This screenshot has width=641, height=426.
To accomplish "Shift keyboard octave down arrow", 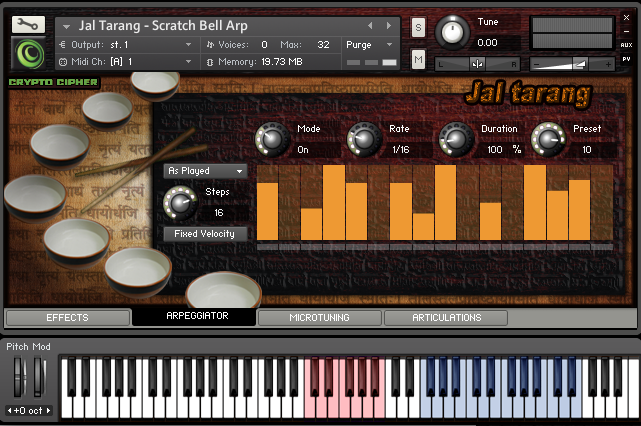I will tap(9, 410).
